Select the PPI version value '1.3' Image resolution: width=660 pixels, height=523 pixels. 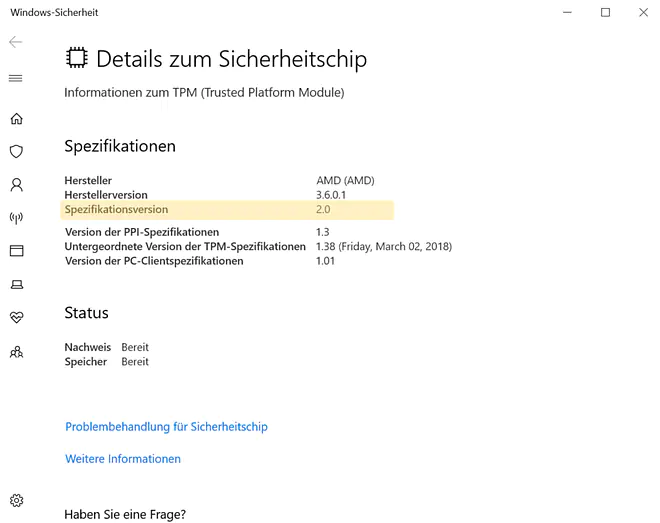click(322, 232)
